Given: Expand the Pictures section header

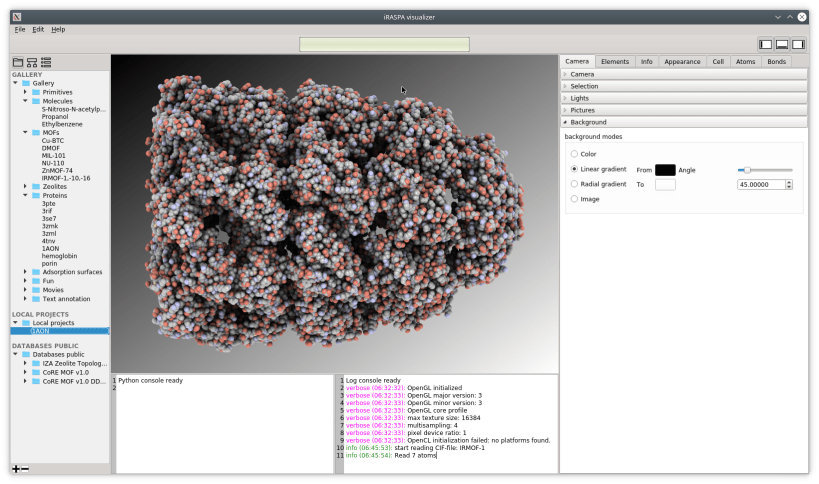Looking at the screenshot, I should pos(684,110).
